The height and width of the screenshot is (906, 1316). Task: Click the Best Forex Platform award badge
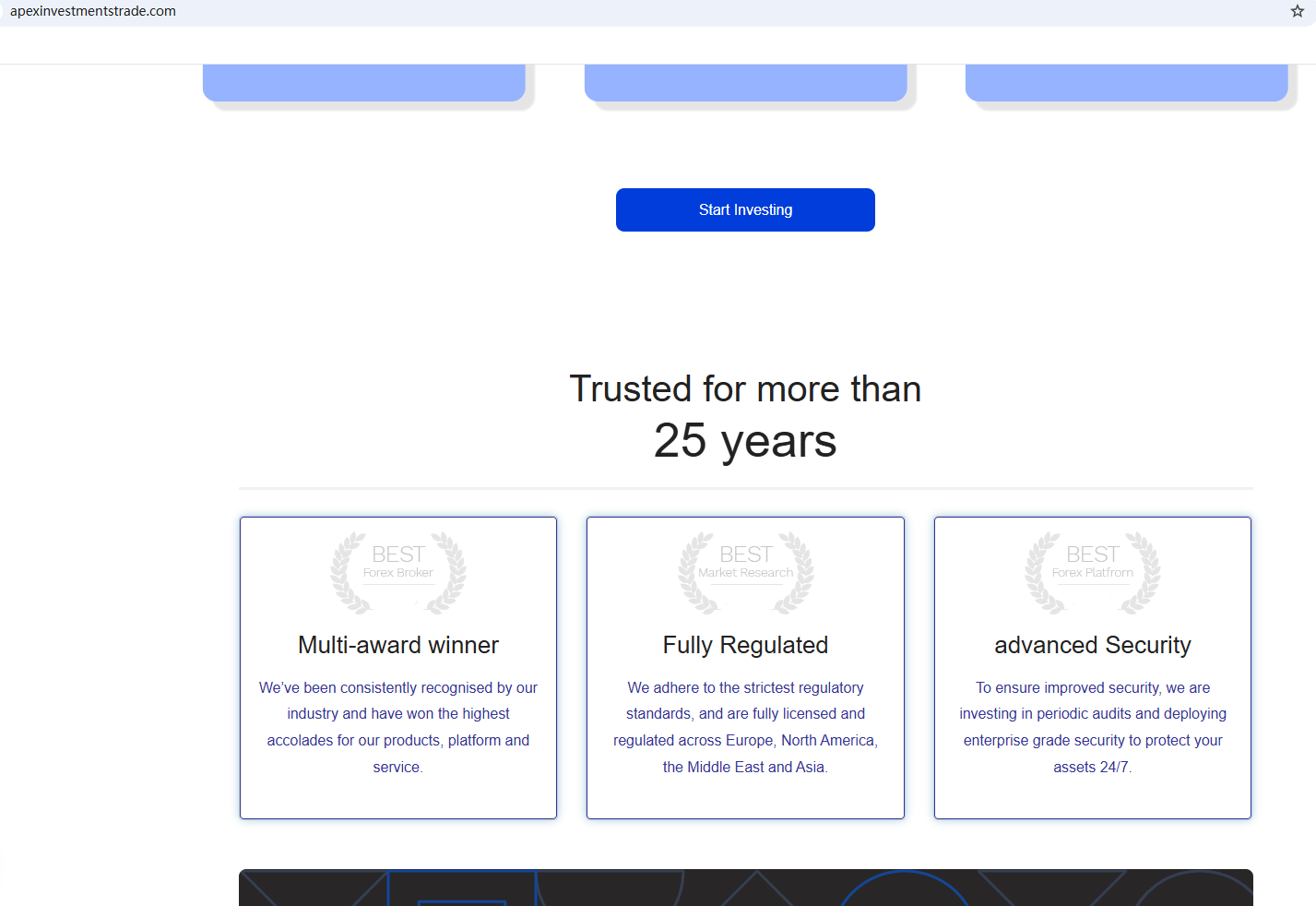click(1093, 572)
